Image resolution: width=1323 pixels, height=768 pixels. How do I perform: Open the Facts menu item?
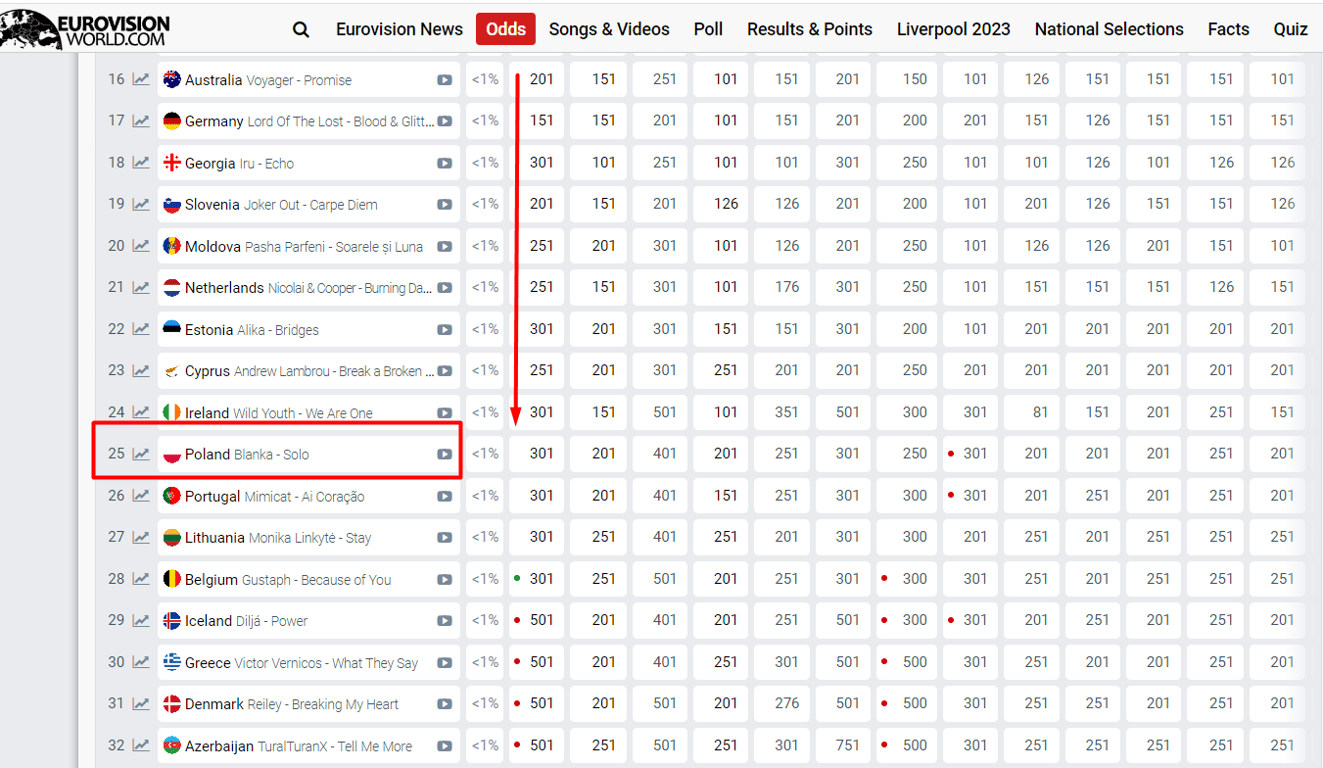click(x=1228, y=29)
